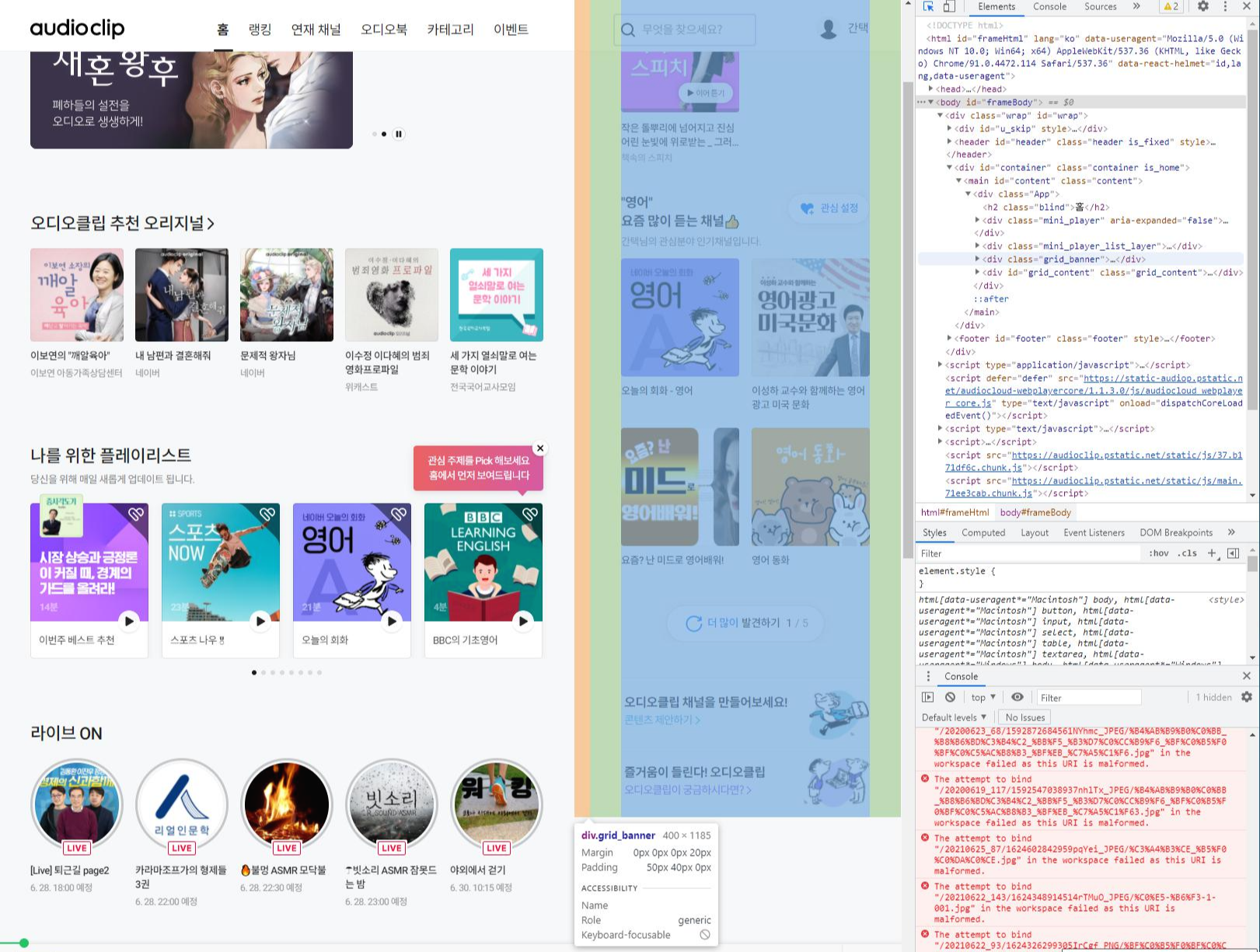Viewport: 1260px width, 952px height.
Task: Select html#frameHtml in the breadcrumb
Action: click(955, 512)
